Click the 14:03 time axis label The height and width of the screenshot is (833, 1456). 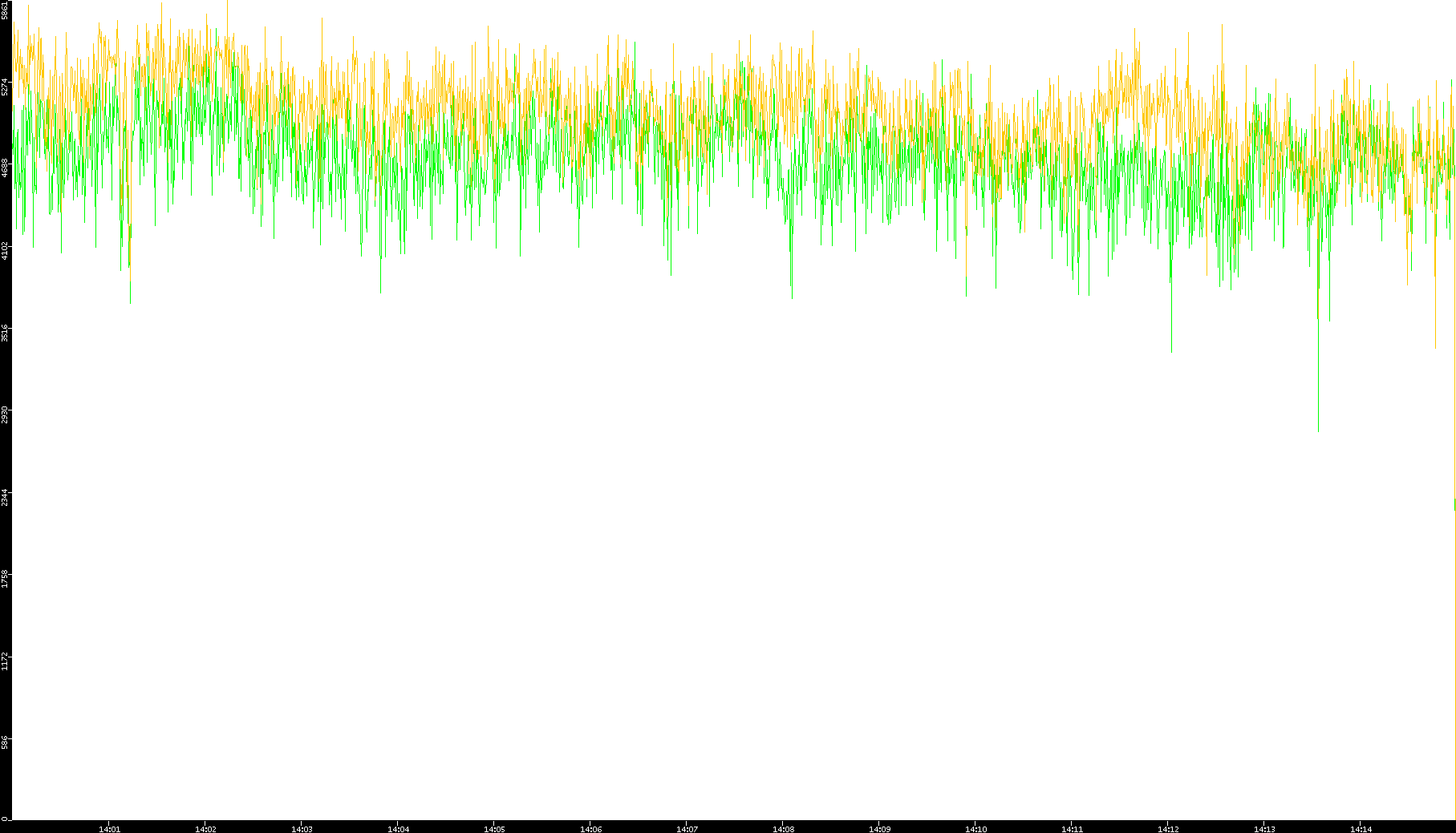tap(302, 829)
